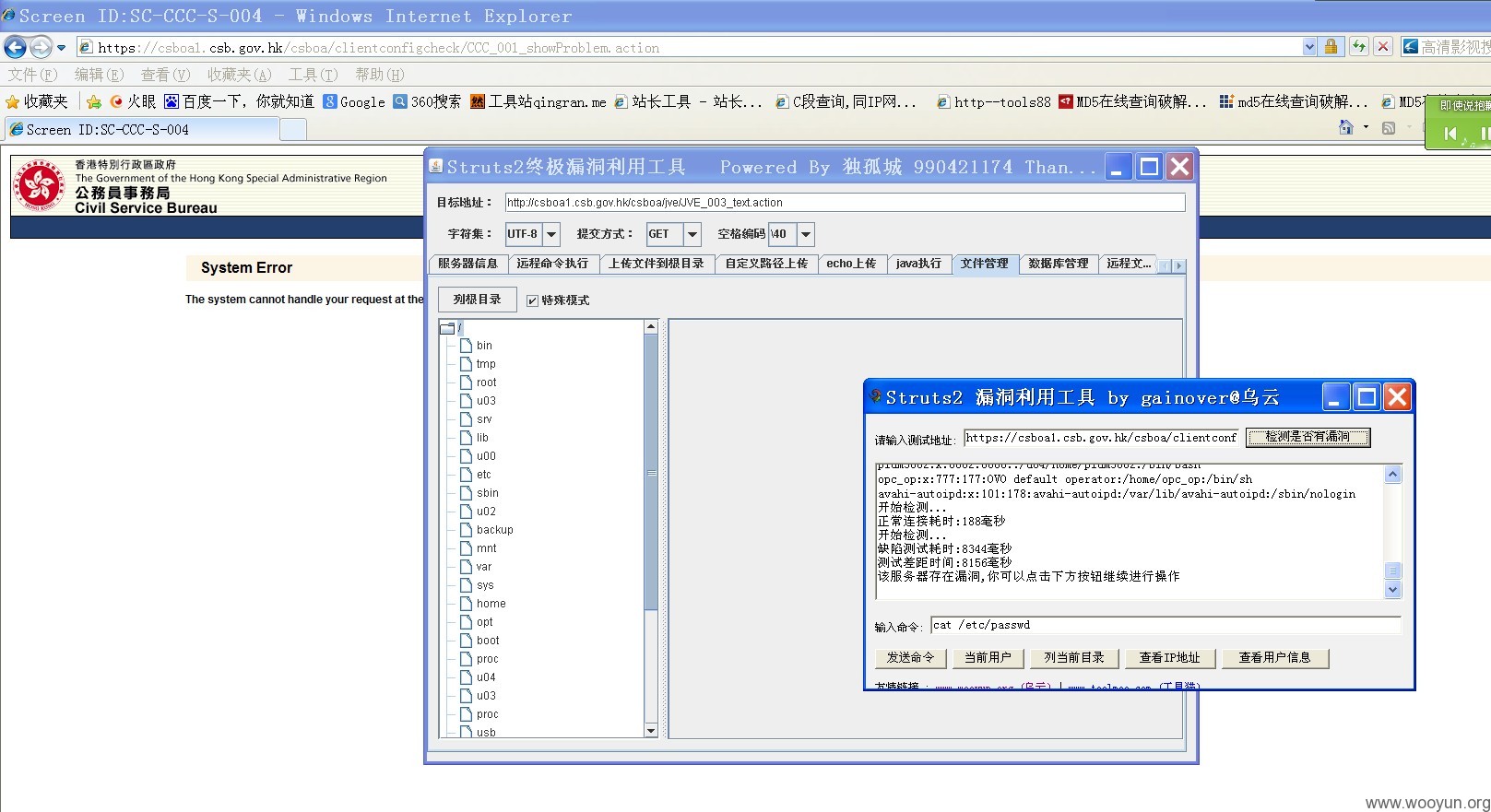Click the 列当前目录 button
The width and height of the screenshot is (1491, 812).
coord(1074,658)
